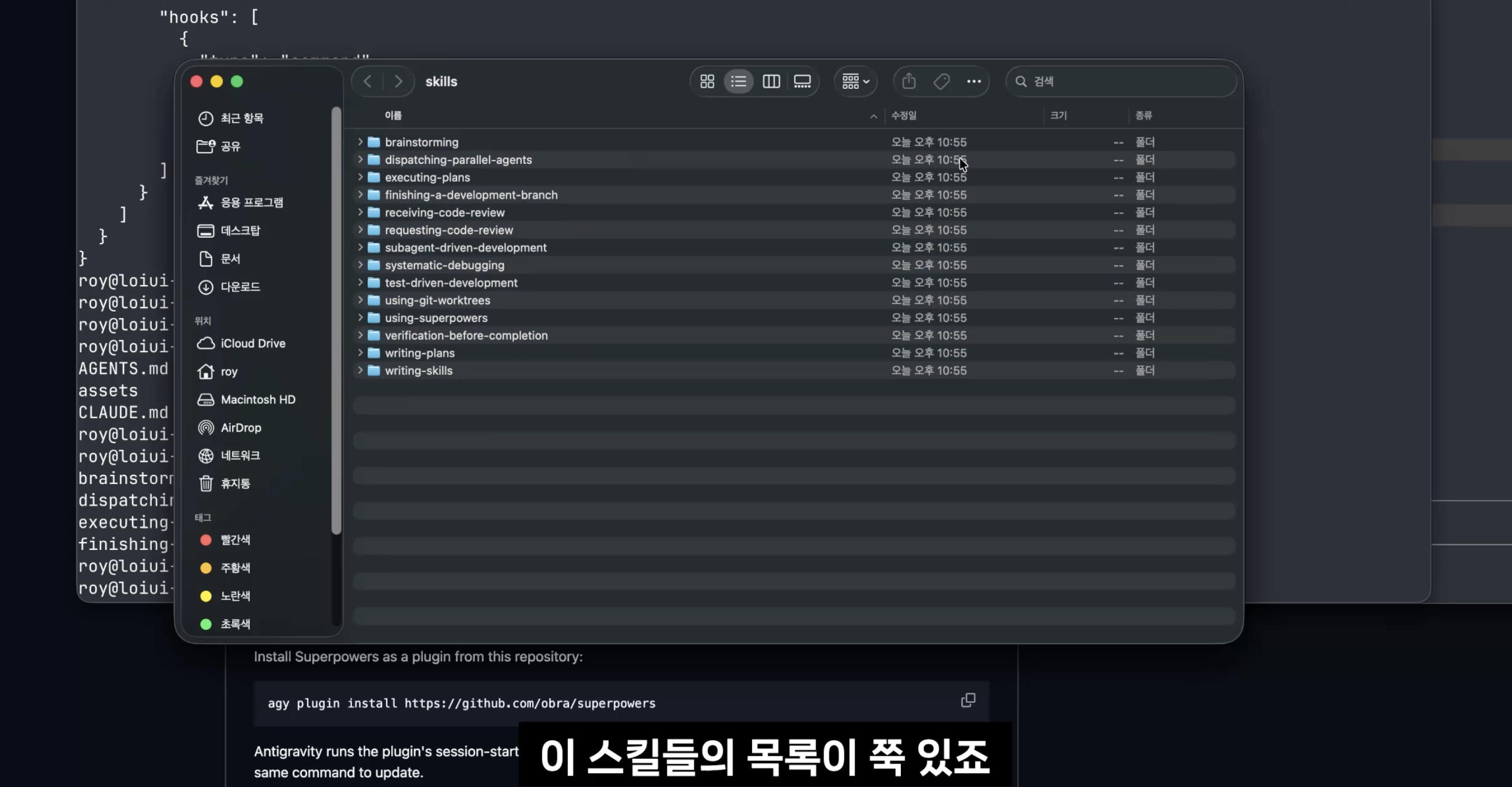This screenshot has height=787, width=1512.
Task: Switch Finder to gallery view
Action: [802, 81]
